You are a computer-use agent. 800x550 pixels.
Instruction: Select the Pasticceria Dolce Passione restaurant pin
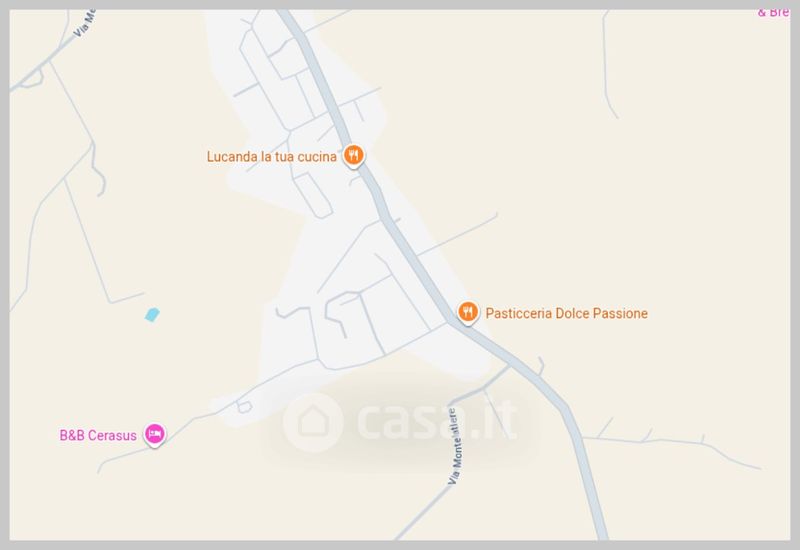pyautogui.click(x=467, y=312)
